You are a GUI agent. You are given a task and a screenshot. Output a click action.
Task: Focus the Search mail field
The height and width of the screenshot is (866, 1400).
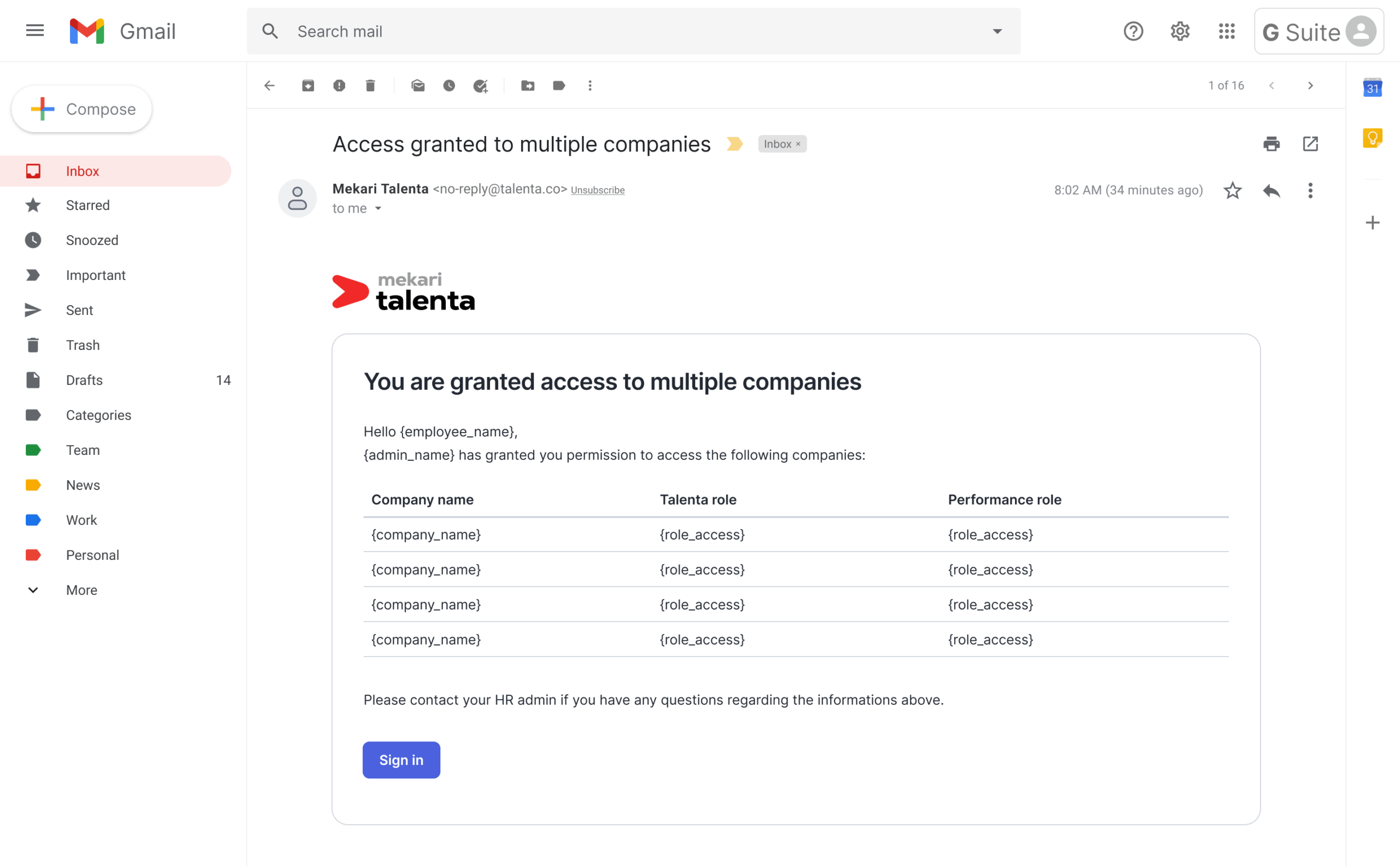[630, 32]
